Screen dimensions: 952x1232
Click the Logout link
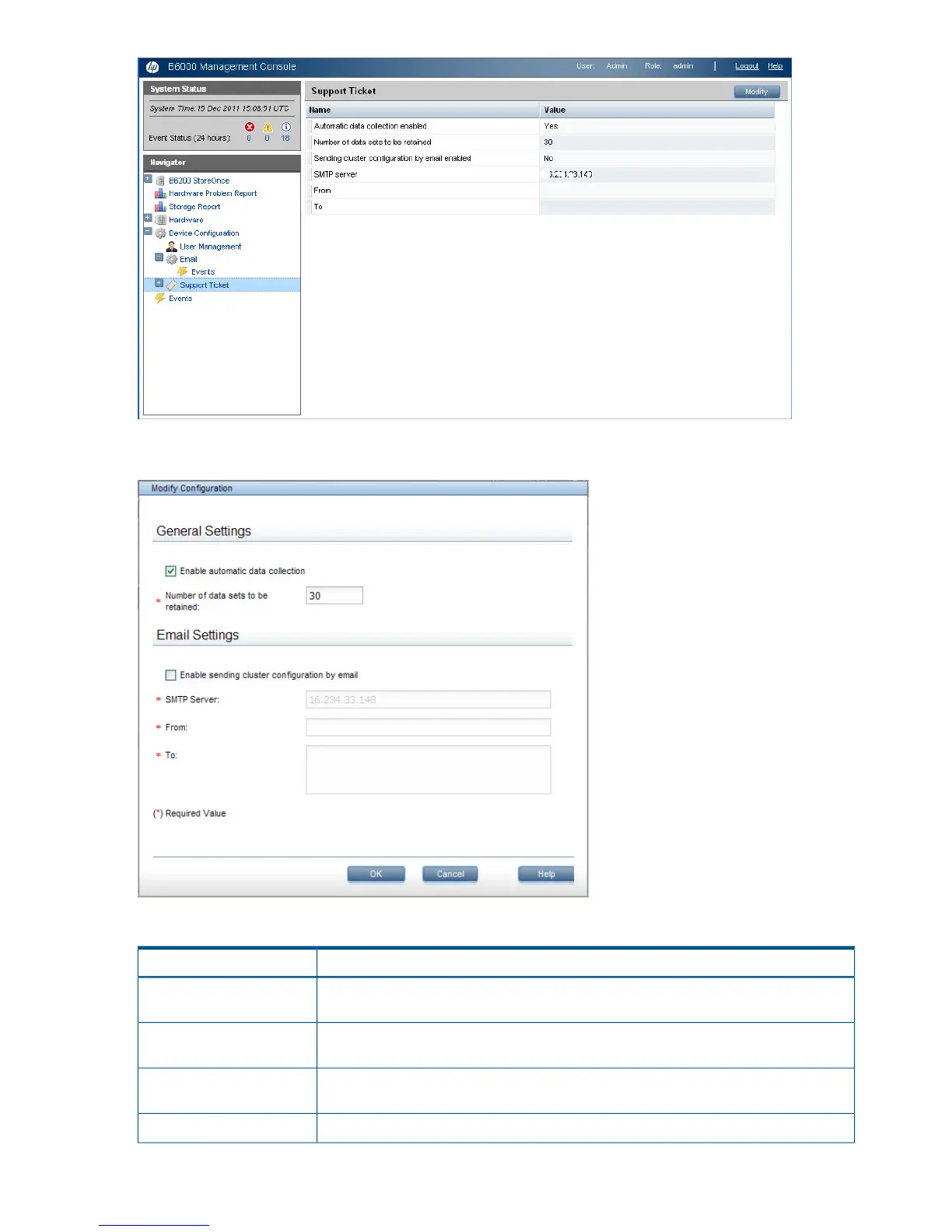click(747, 66)
